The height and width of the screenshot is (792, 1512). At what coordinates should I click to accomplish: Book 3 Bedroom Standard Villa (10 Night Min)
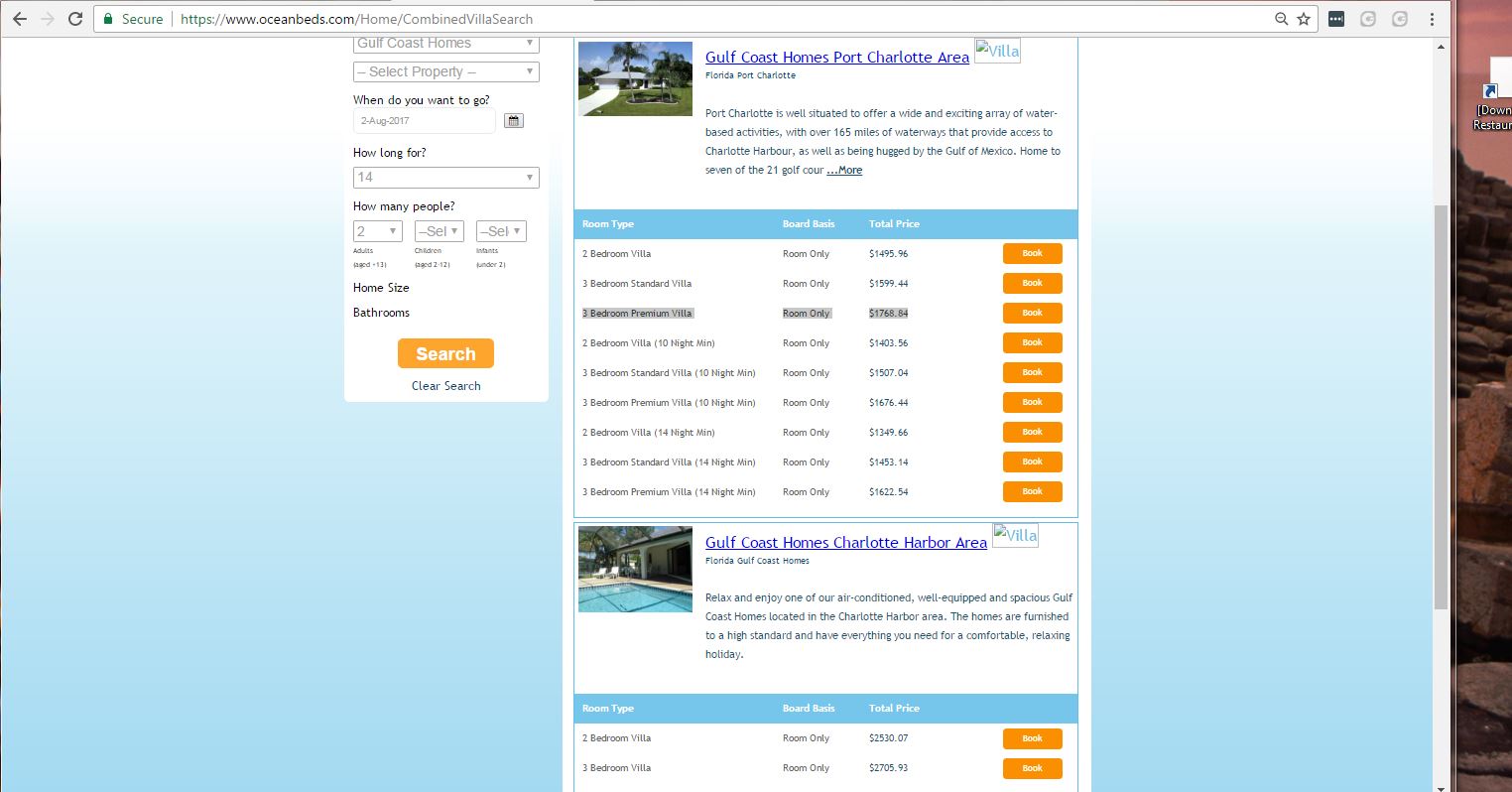click(1033, 373)
